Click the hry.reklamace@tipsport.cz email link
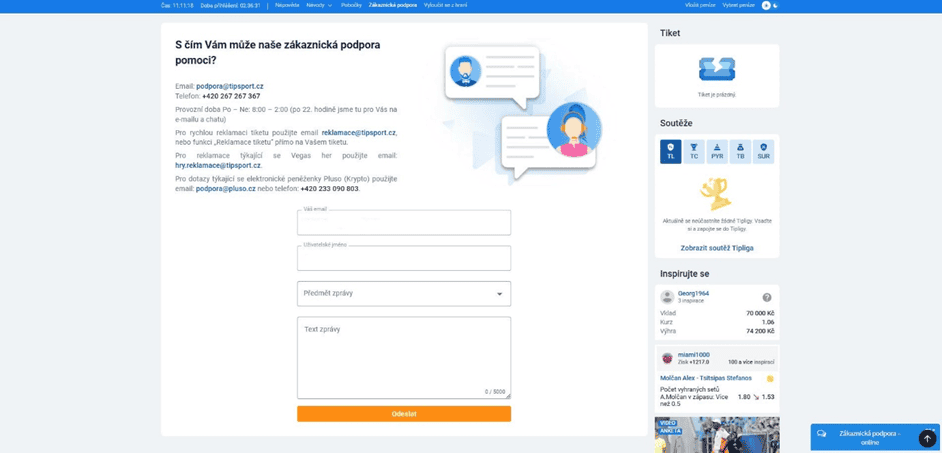Image resolution: width=942 pixels, height=453 pixels. [217, 165]
